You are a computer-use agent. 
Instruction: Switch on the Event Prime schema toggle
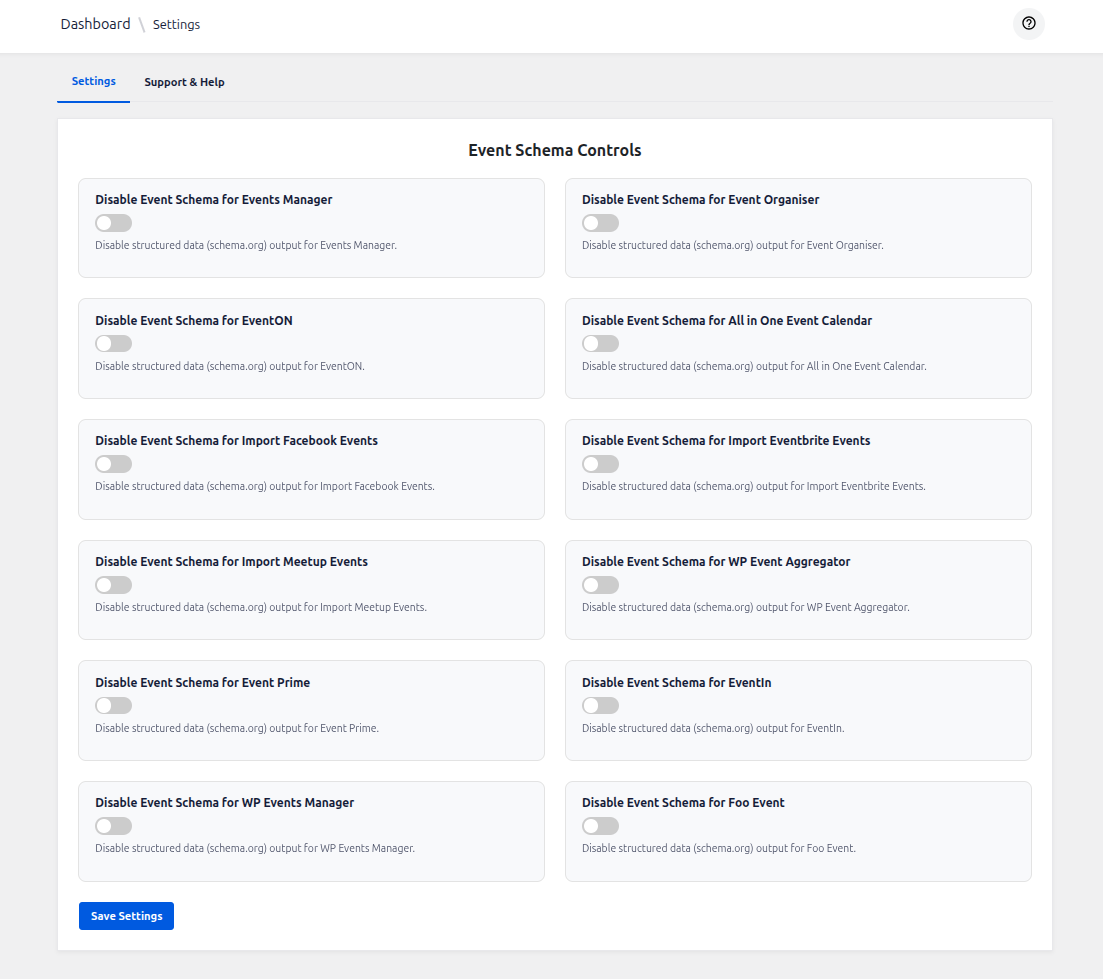pyautogui.click(x=113, y=705)
